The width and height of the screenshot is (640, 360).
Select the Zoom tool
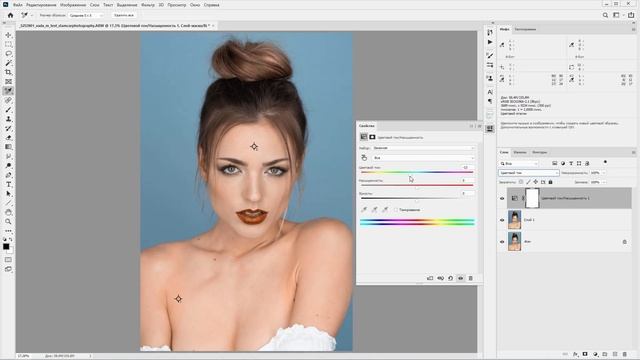click(8, 222)
